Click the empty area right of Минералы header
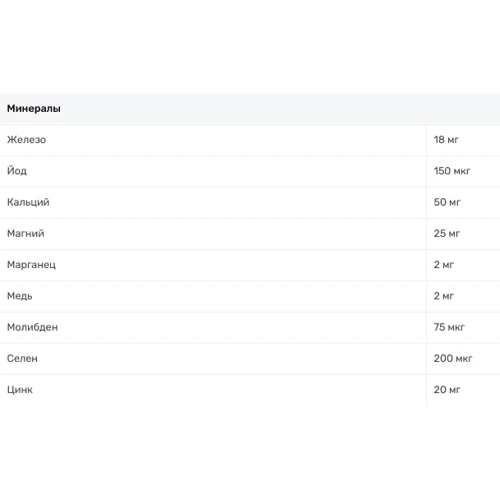This screenshot has height=500, width=500. tap(280, 109)
